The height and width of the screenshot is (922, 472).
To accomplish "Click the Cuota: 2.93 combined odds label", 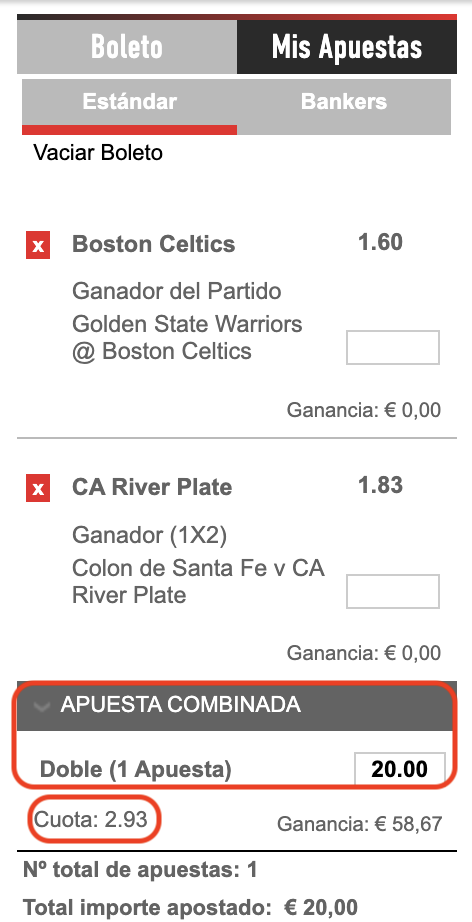I will pyautogui.click(x=91, y=819).
